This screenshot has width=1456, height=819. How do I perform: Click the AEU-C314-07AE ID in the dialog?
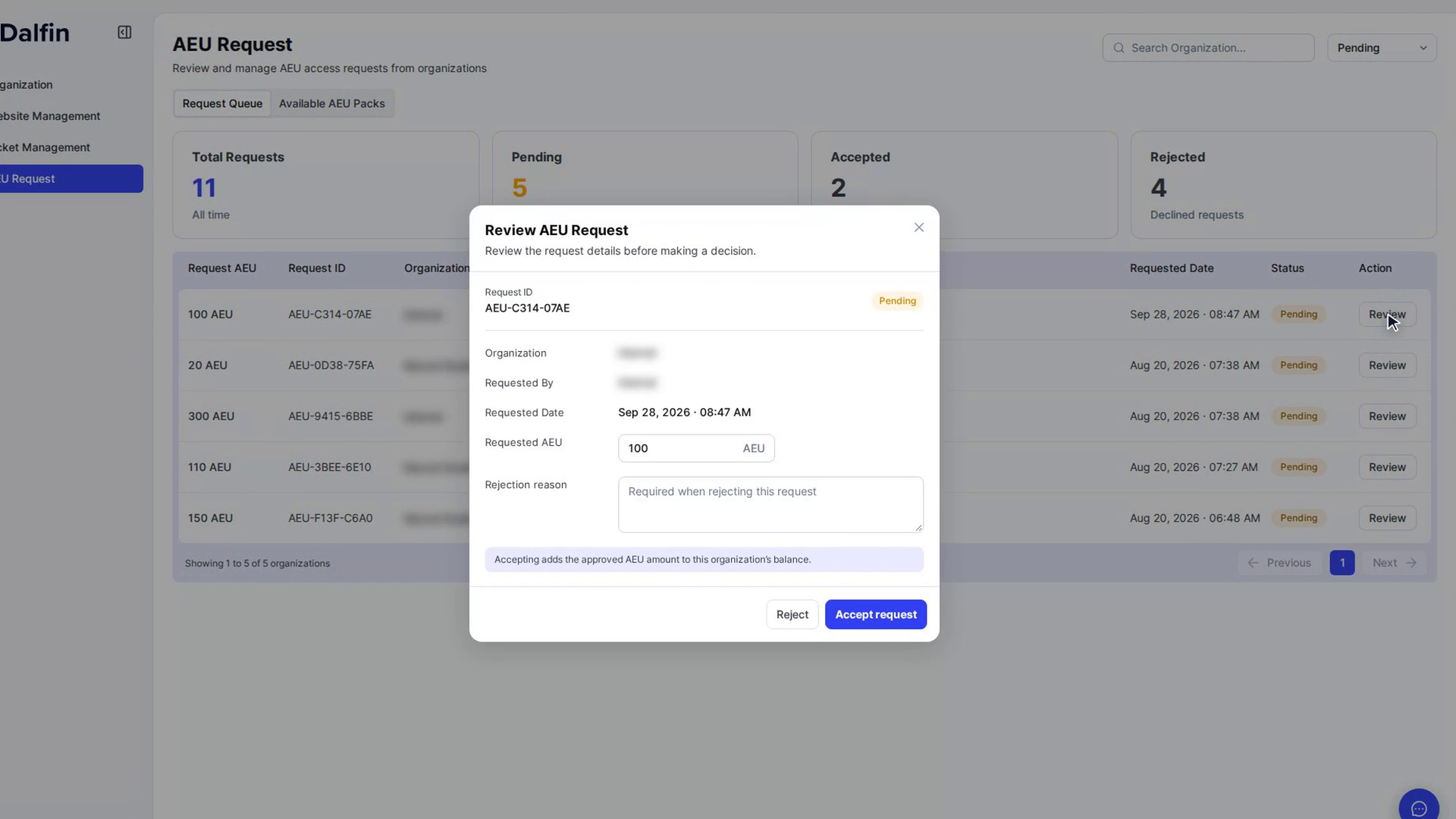pos(527,308)
